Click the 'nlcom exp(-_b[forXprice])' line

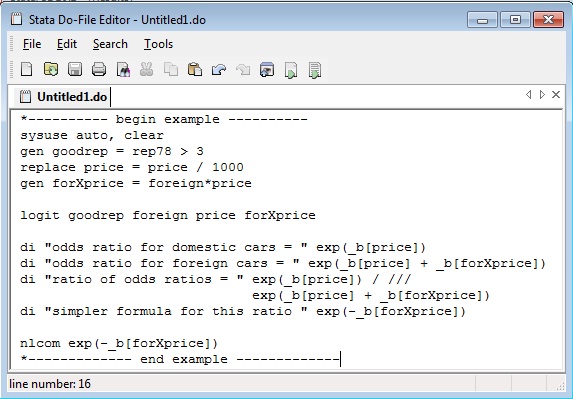pos(119,343)
